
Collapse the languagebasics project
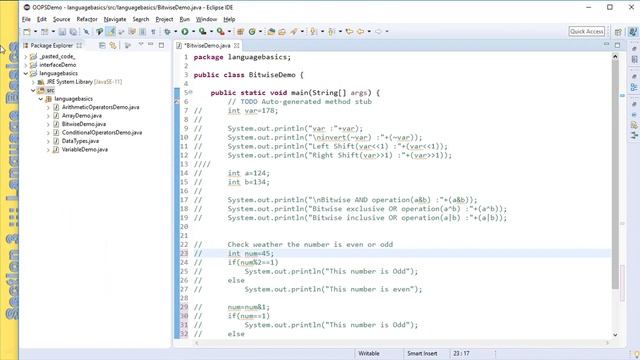tap(26, 73)
